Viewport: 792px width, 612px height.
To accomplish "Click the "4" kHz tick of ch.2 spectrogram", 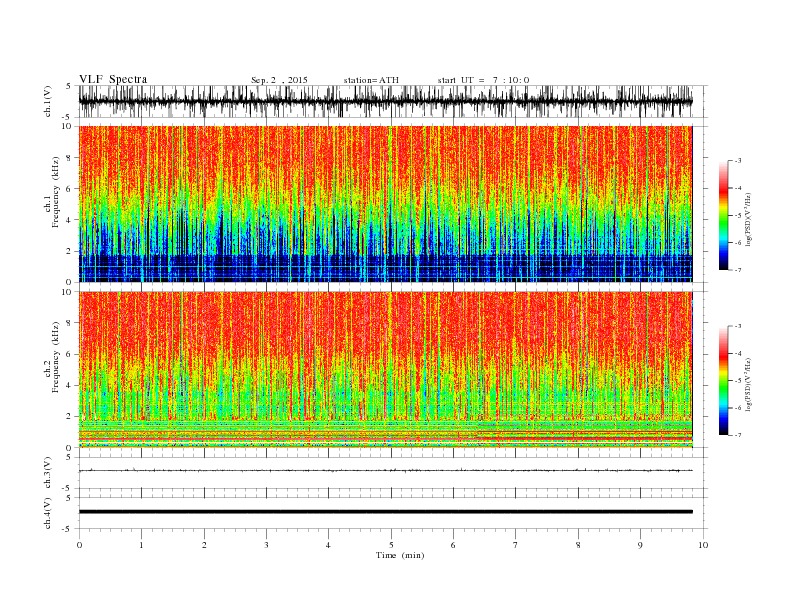I will click(x=70, y=385).
